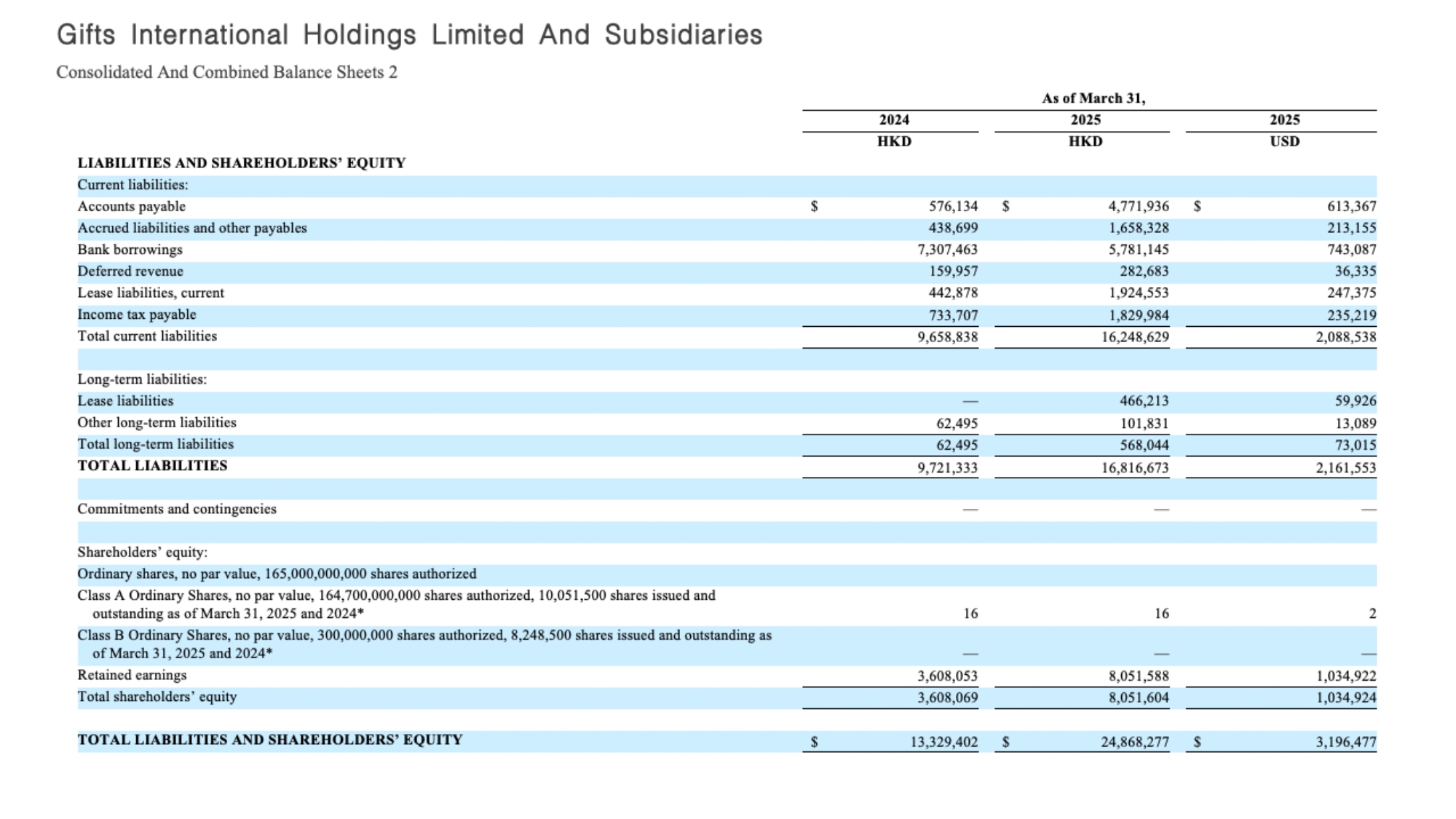Select value 247,375
Image resolution: width=1456 pixels, height=819 pixels.
pyautogui.click(x=1352, y=293)
